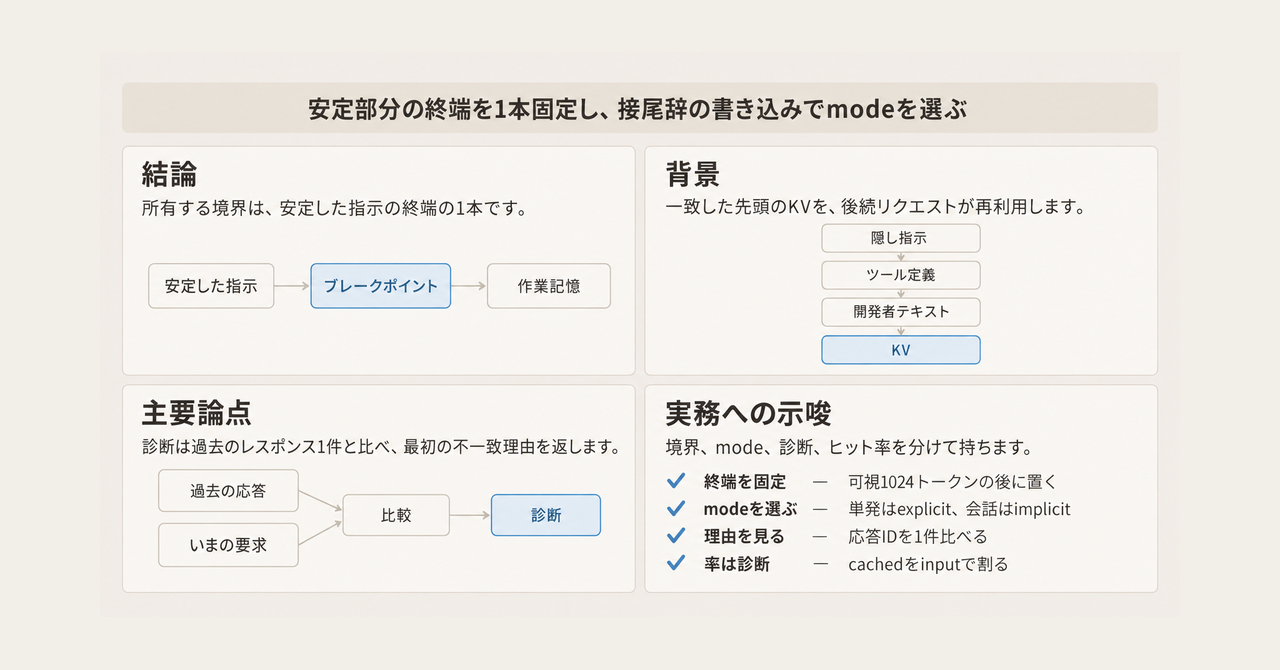This screenshot has width=1280, height=670.
Task: Click the bold label 理由を見る
Action: pos(745,536)
